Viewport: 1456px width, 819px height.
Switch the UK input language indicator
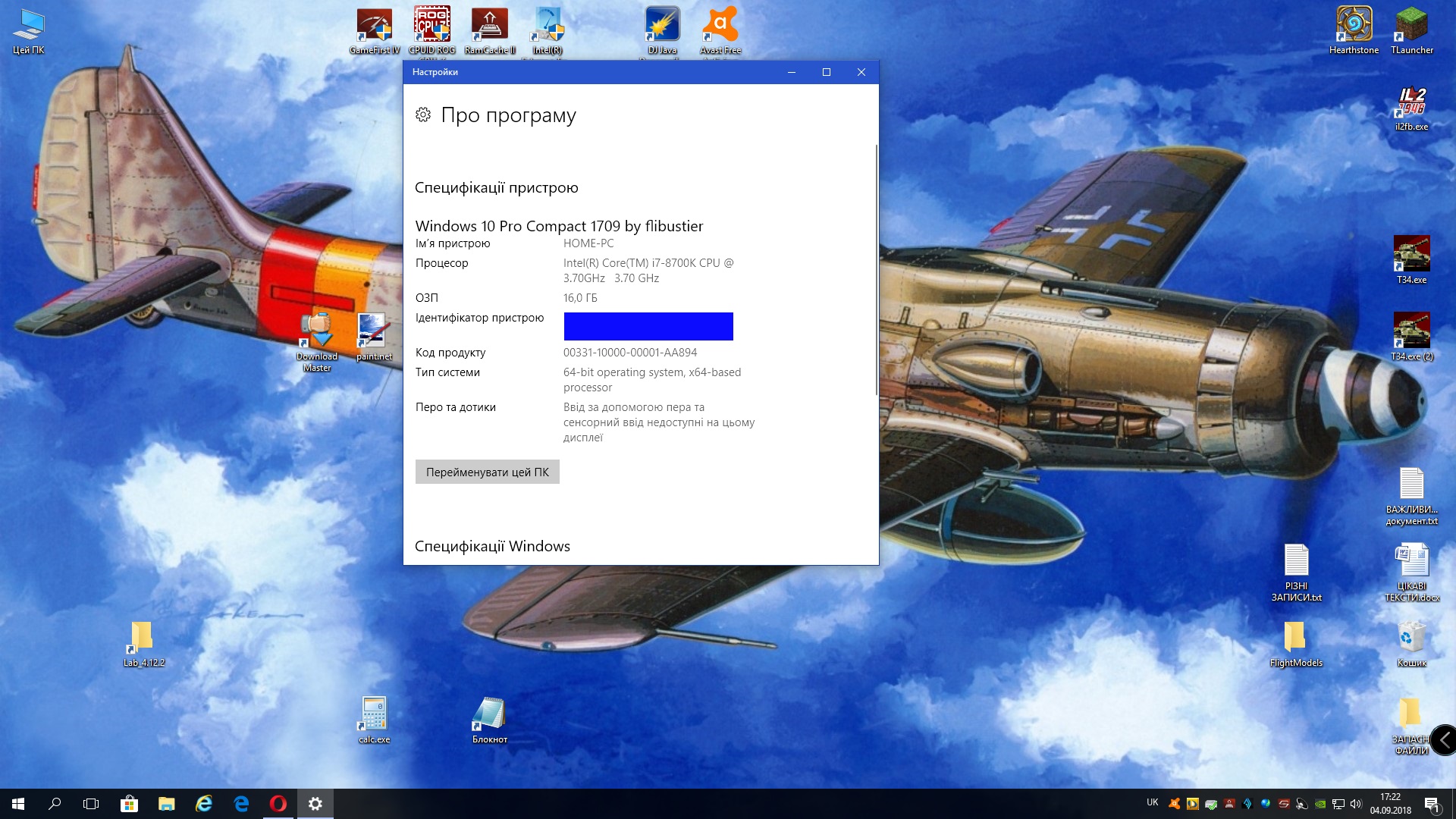pyautogui.click(x=1152, y=802)
